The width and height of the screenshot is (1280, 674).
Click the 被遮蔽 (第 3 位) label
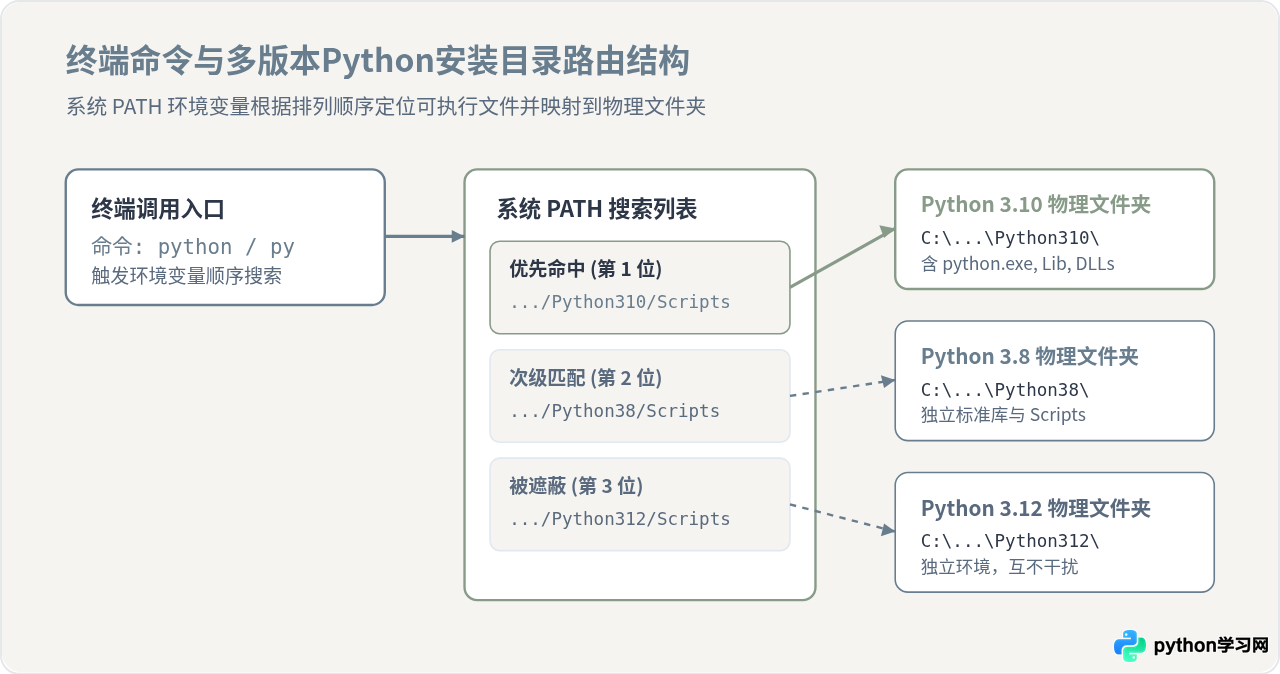(576, 486)
